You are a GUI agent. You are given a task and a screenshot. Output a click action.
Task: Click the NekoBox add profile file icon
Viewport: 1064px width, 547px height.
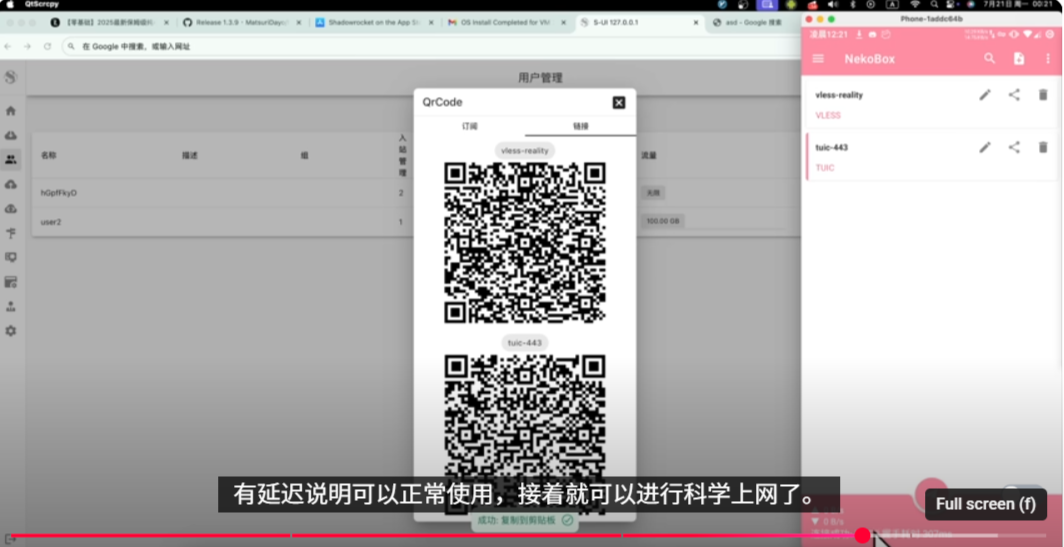click(x=1019, y=59)
